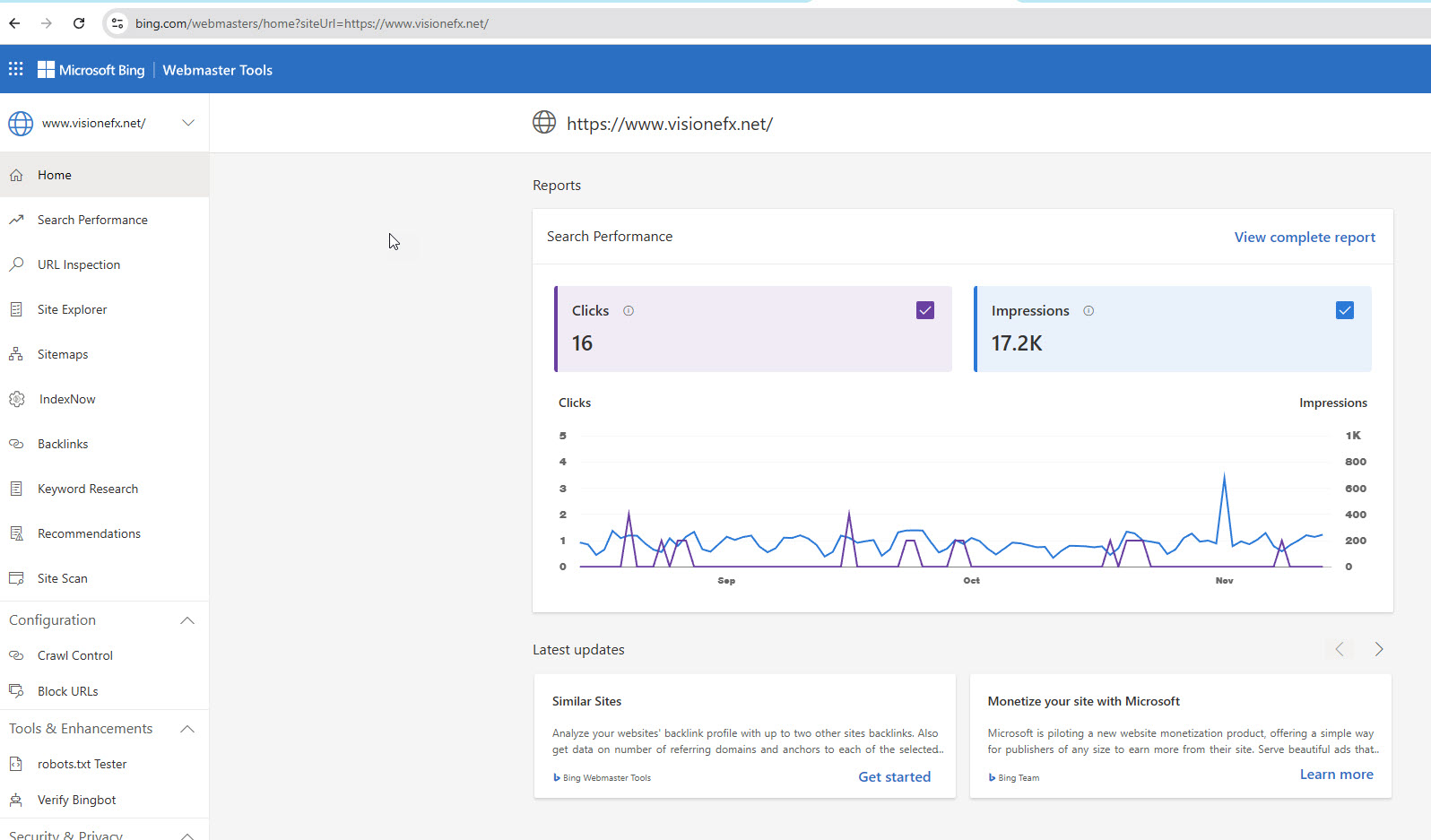Screen dimensions: 1431x840
Task: Click View complete report link
Action: (1305, 237)
